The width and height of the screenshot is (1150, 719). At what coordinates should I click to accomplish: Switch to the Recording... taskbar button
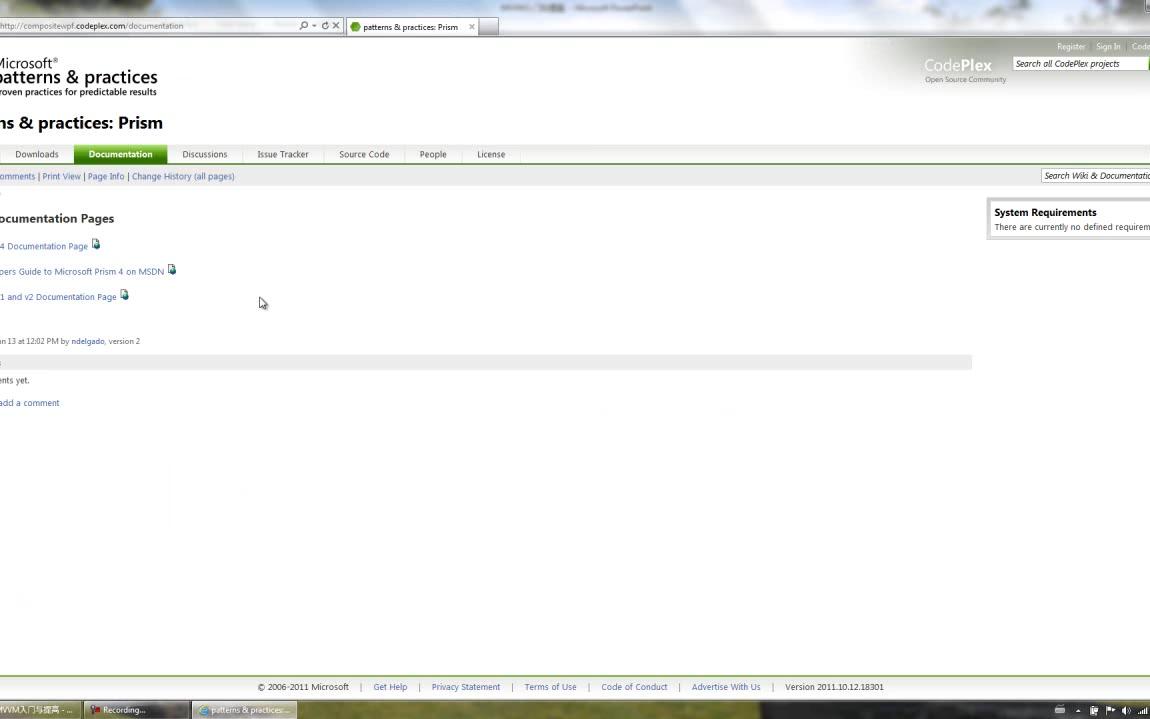pyautogui.click(x=136, y=709)
